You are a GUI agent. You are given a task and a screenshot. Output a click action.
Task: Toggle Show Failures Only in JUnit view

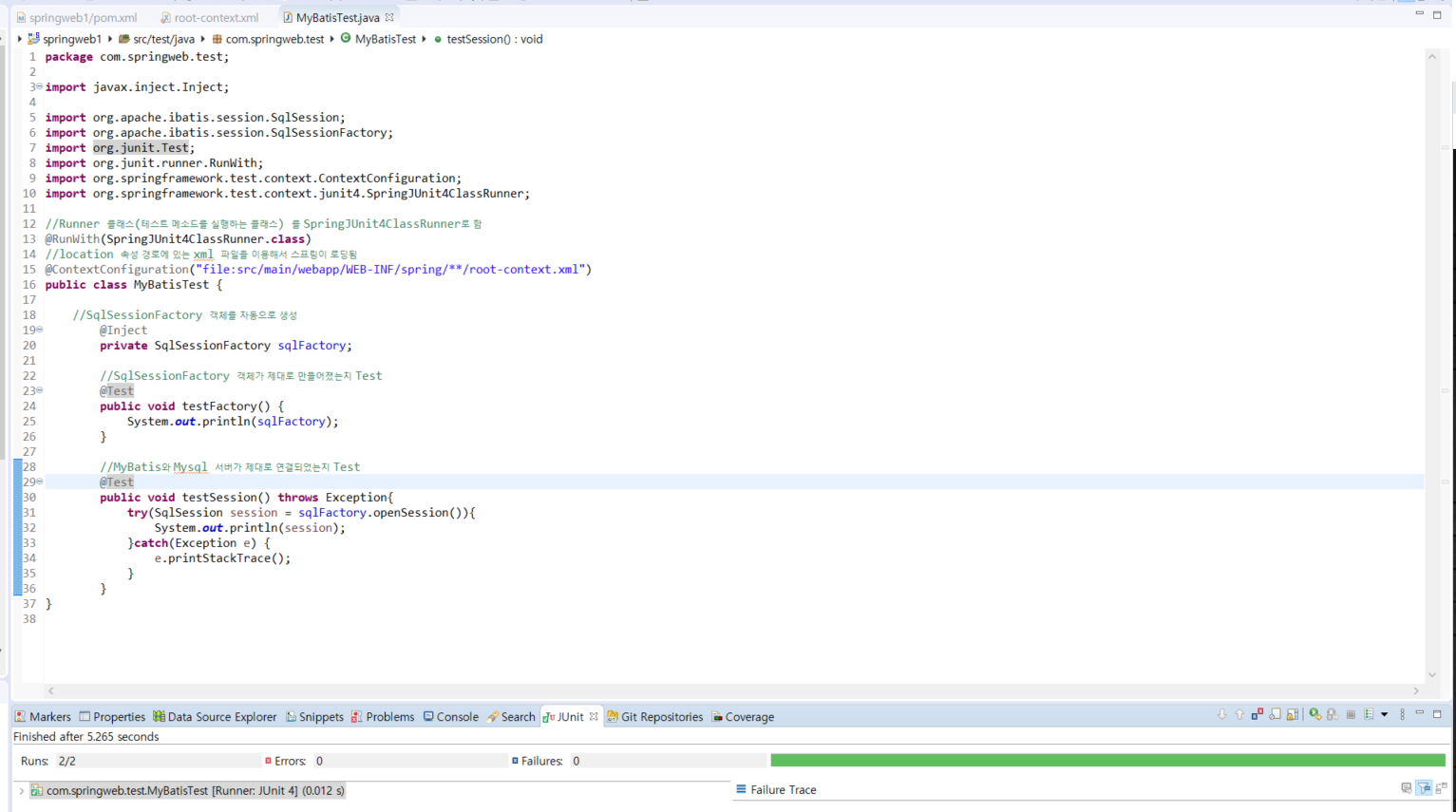[x=1257, y=714]
